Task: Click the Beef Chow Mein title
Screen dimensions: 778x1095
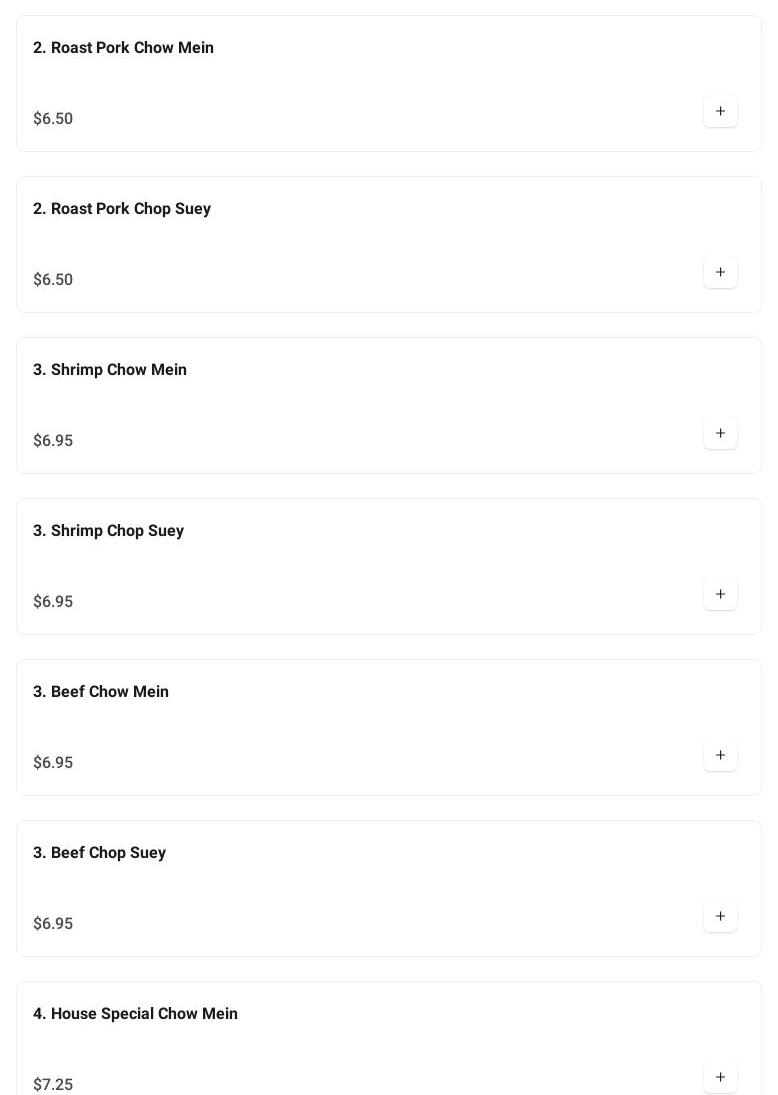Action: click(x=101, y=692)
